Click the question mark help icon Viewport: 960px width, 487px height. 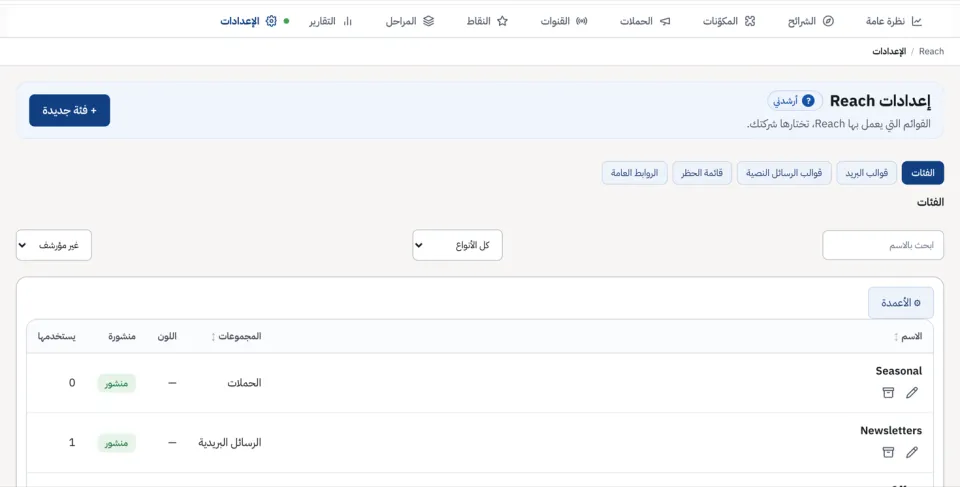pos(808,100)
